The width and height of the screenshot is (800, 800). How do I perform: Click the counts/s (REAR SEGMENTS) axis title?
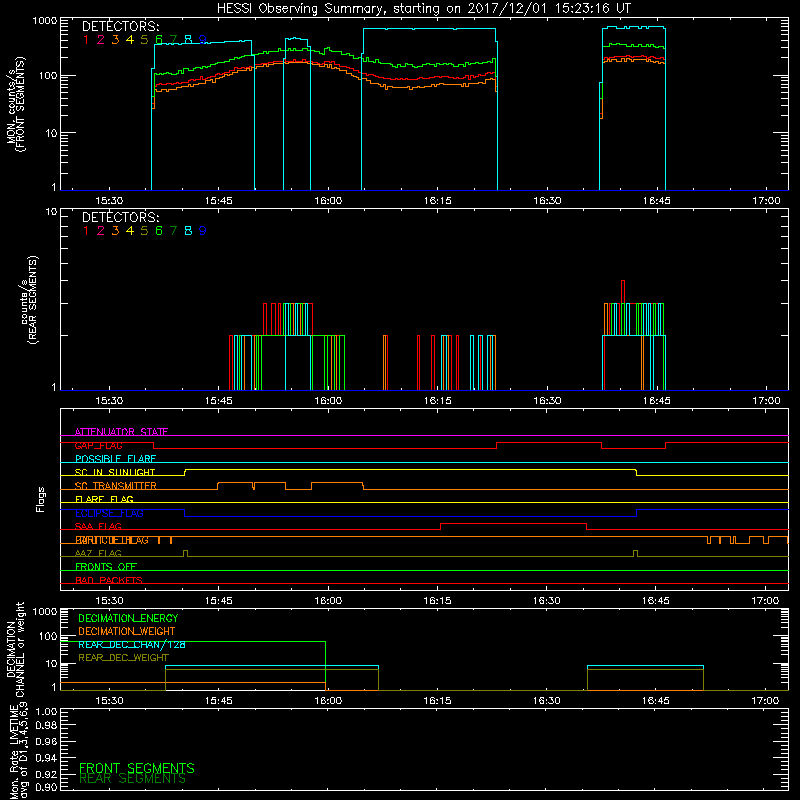coord(29,300)
